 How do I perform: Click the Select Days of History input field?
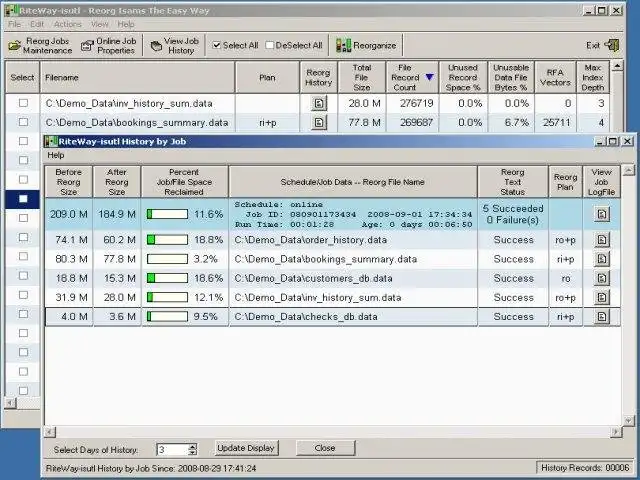[172, 449]
